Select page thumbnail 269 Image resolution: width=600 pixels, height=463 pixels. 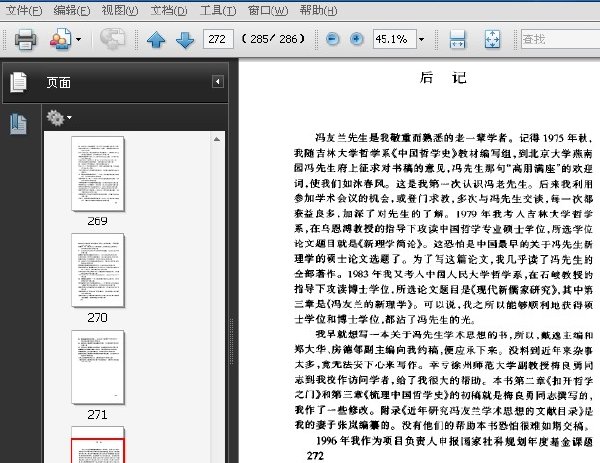[98, 173]
